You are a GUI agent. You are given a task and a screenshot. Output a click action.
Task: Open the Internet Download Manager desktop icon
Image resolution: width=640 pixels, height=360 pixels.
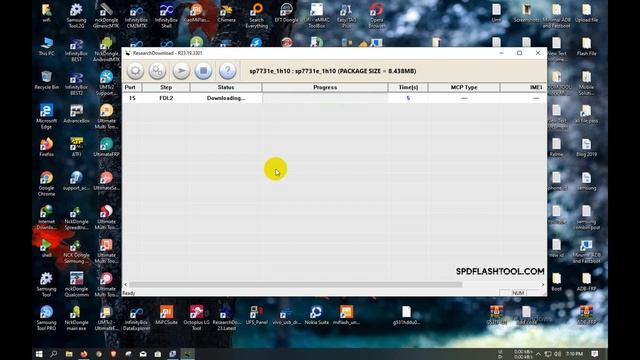(x=46, y=217)
